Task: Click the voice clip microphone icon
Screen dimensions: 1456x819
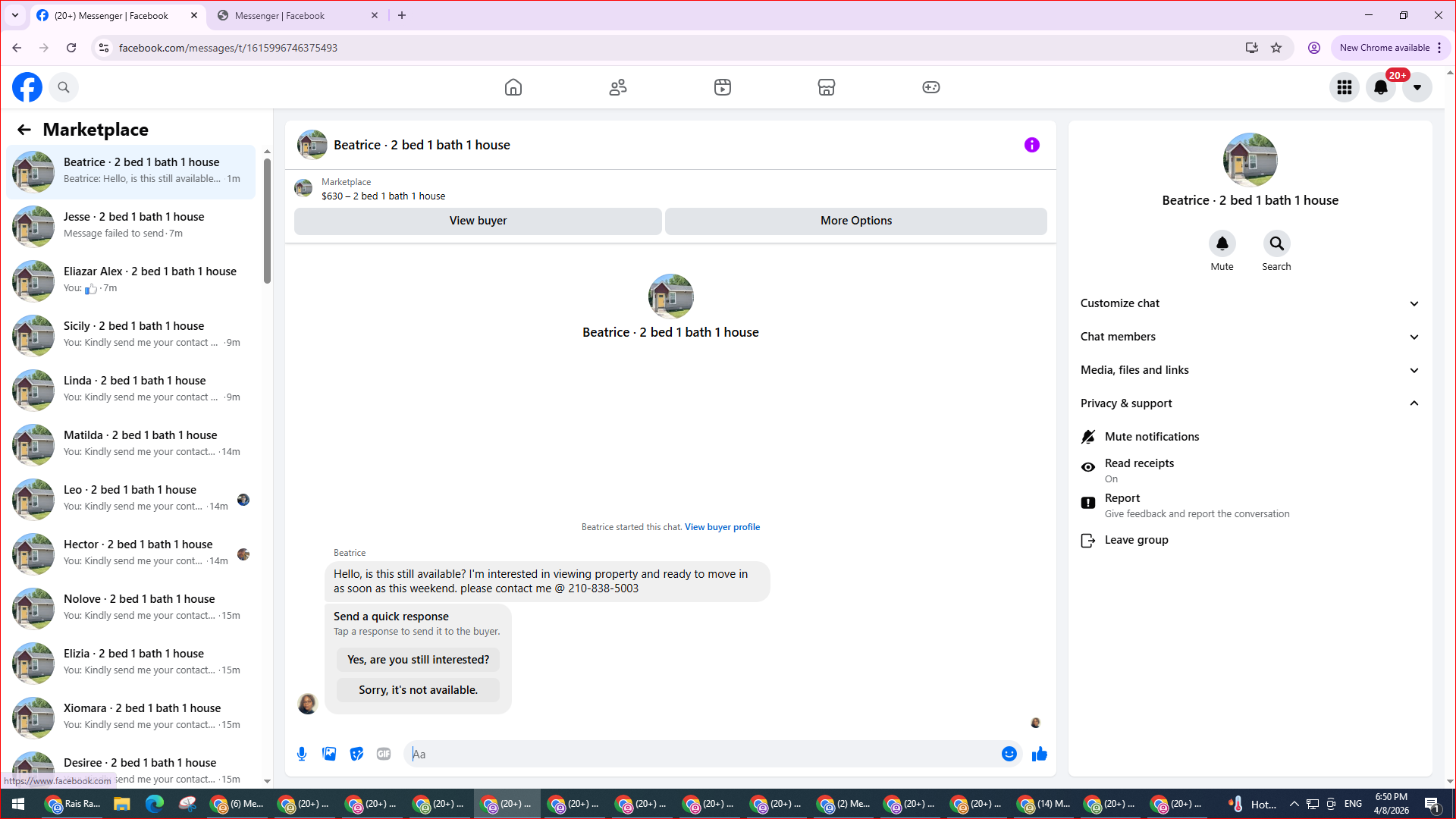Action: (302, 754)
